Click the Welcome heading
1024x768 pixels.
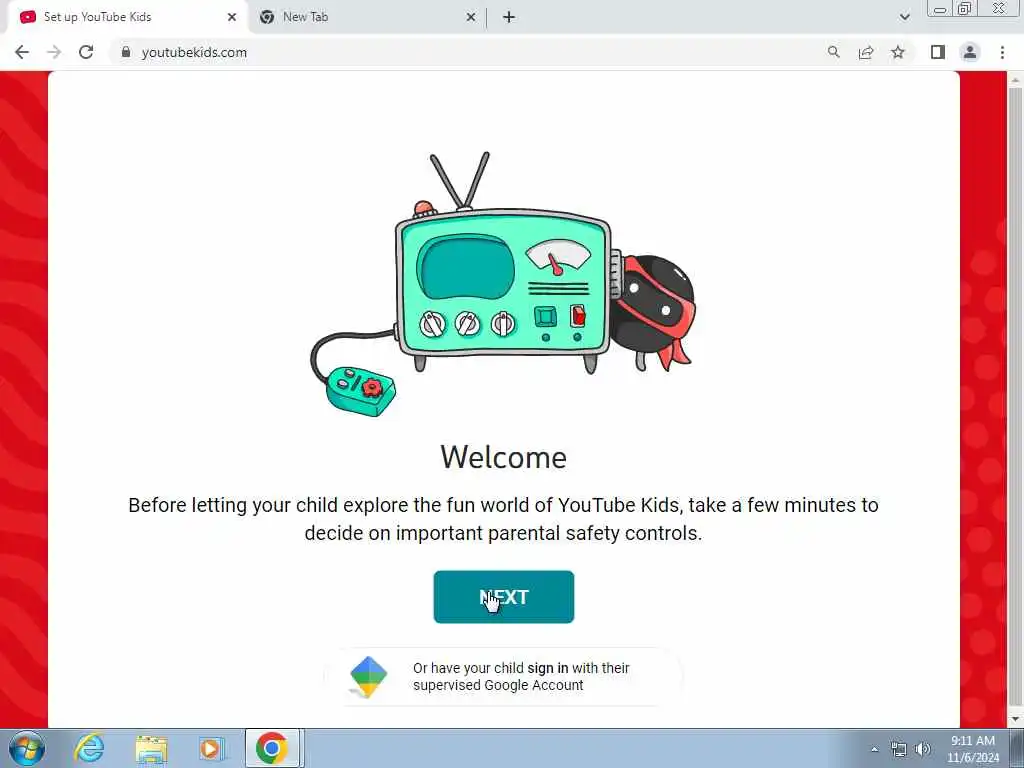504,456
